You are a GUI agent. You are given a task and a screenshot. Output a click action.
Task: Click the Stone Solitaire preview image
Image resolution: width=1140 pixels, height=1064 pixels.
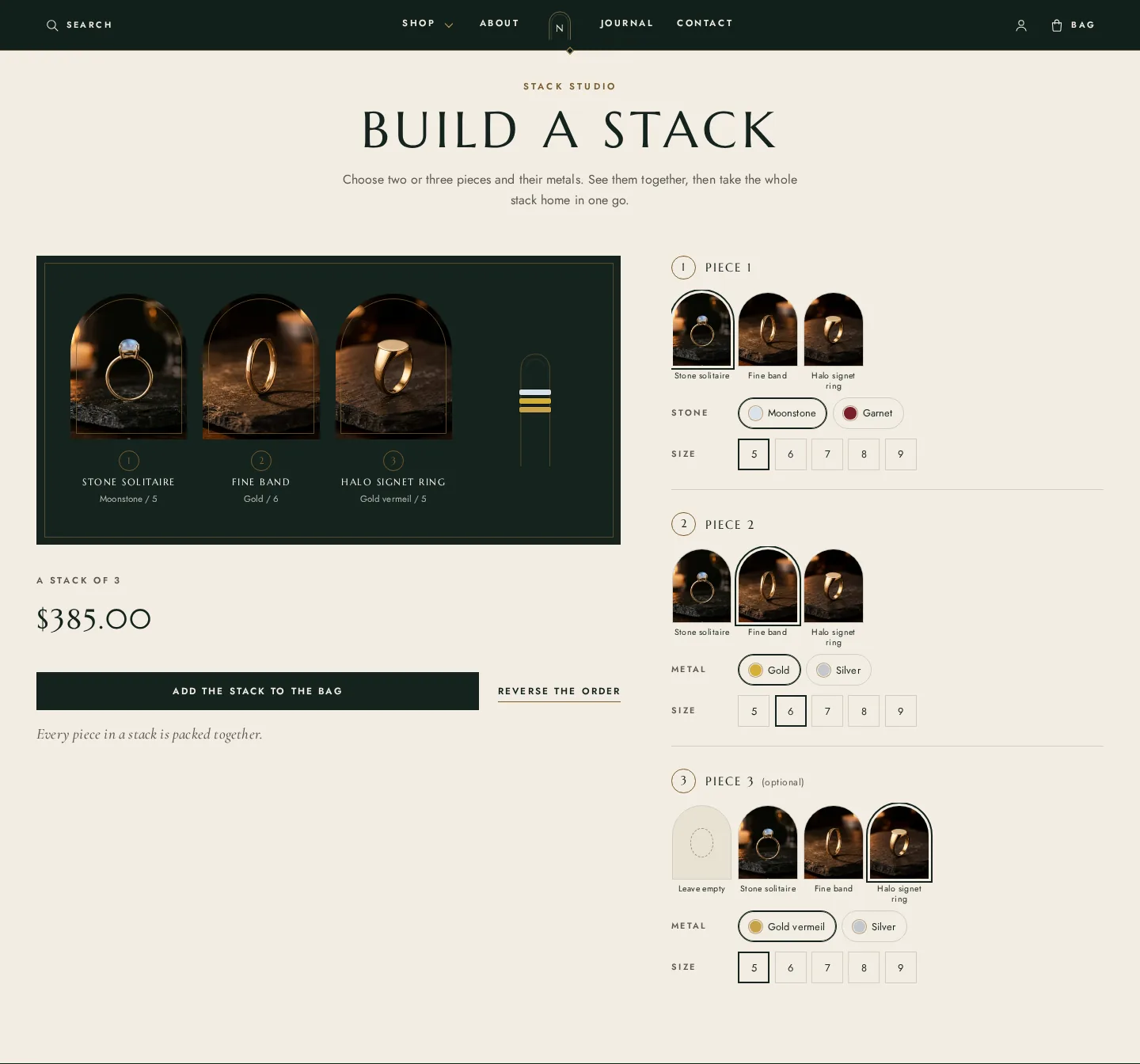coord(128,367)
